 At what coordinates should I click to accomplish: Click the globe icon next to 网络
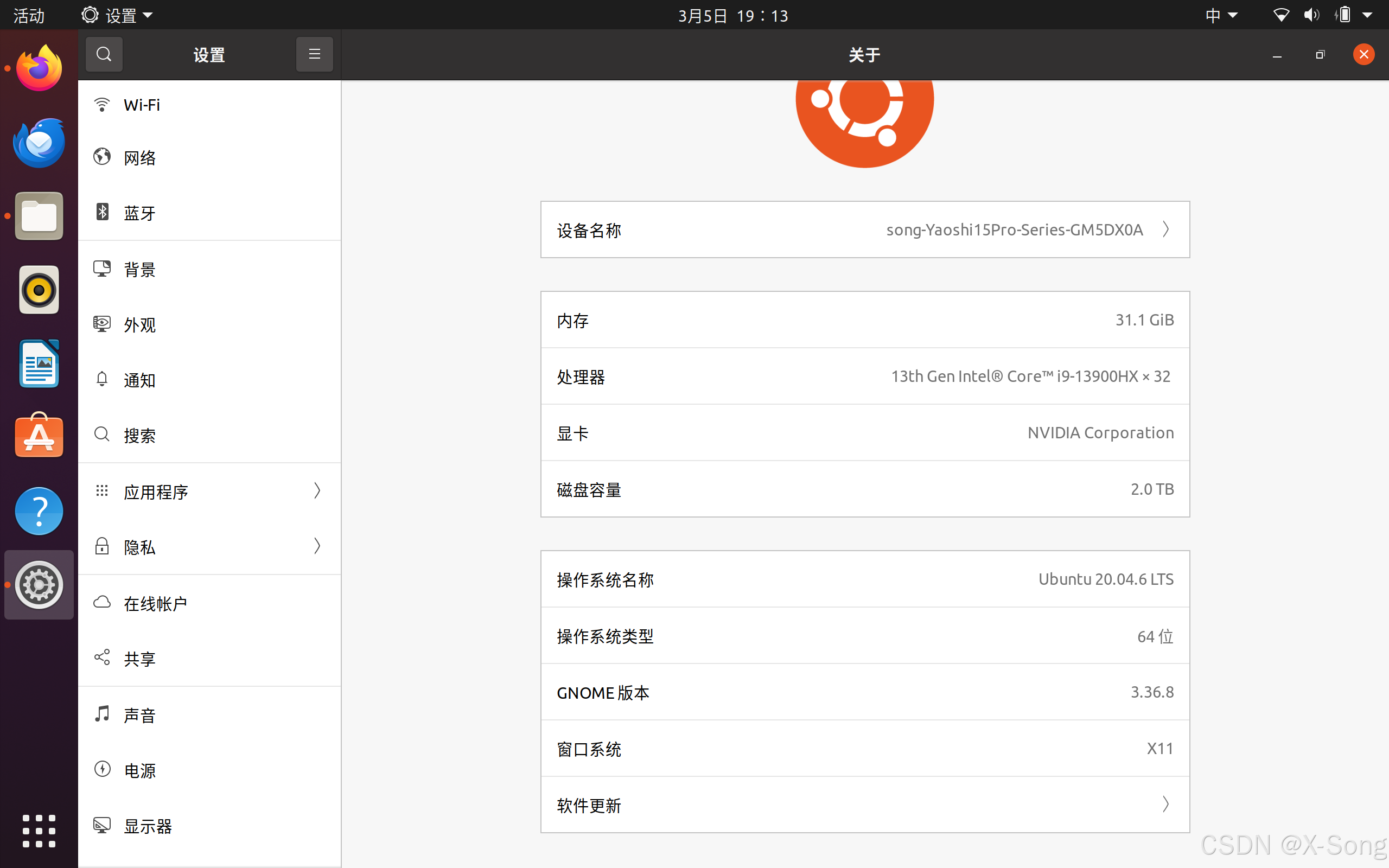coord(102,156)
